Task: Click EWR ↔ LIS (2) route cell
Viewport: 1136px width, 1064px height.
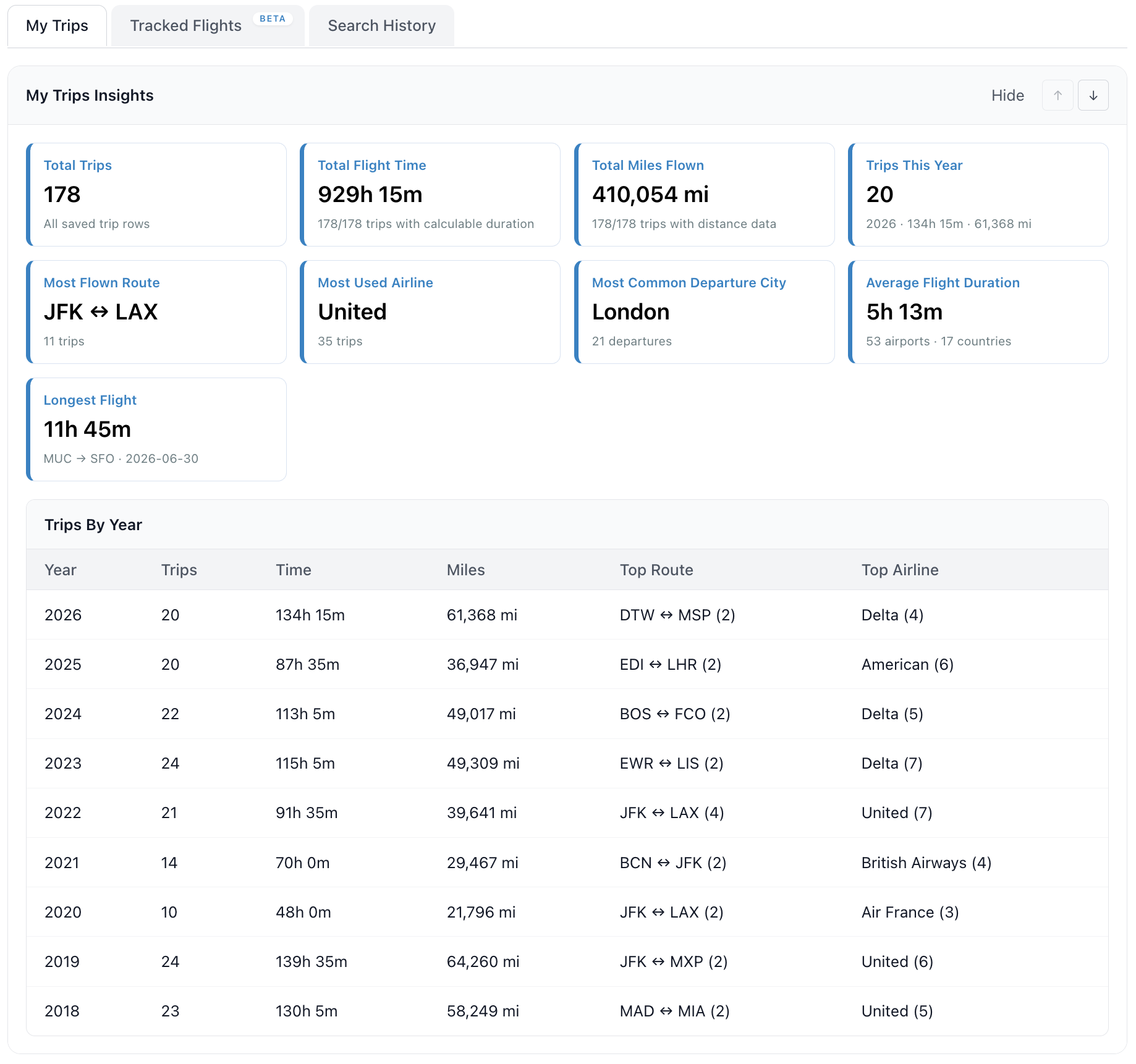Action: coord(672,763)
